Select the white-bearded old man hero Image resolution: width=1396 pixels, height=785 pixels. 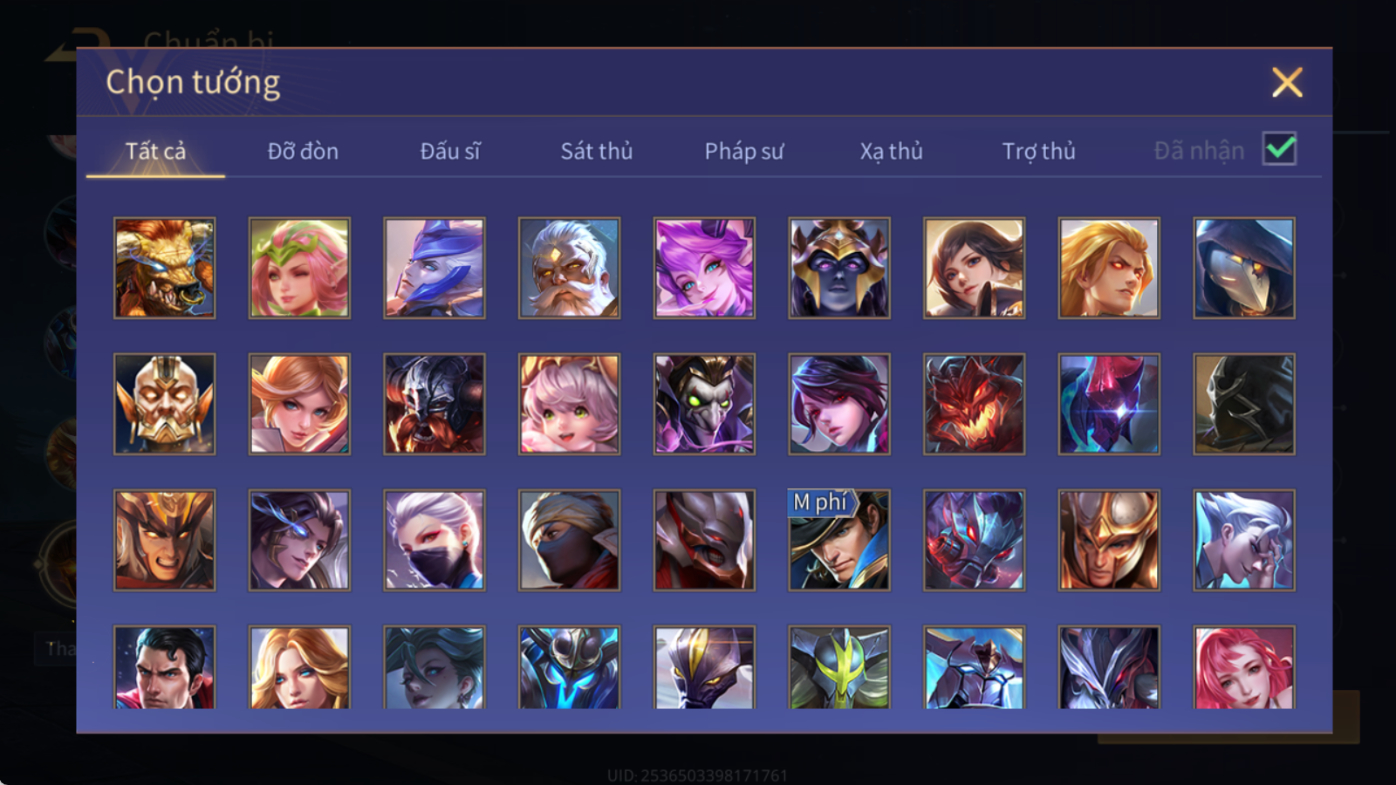click(x=569, y=268)
